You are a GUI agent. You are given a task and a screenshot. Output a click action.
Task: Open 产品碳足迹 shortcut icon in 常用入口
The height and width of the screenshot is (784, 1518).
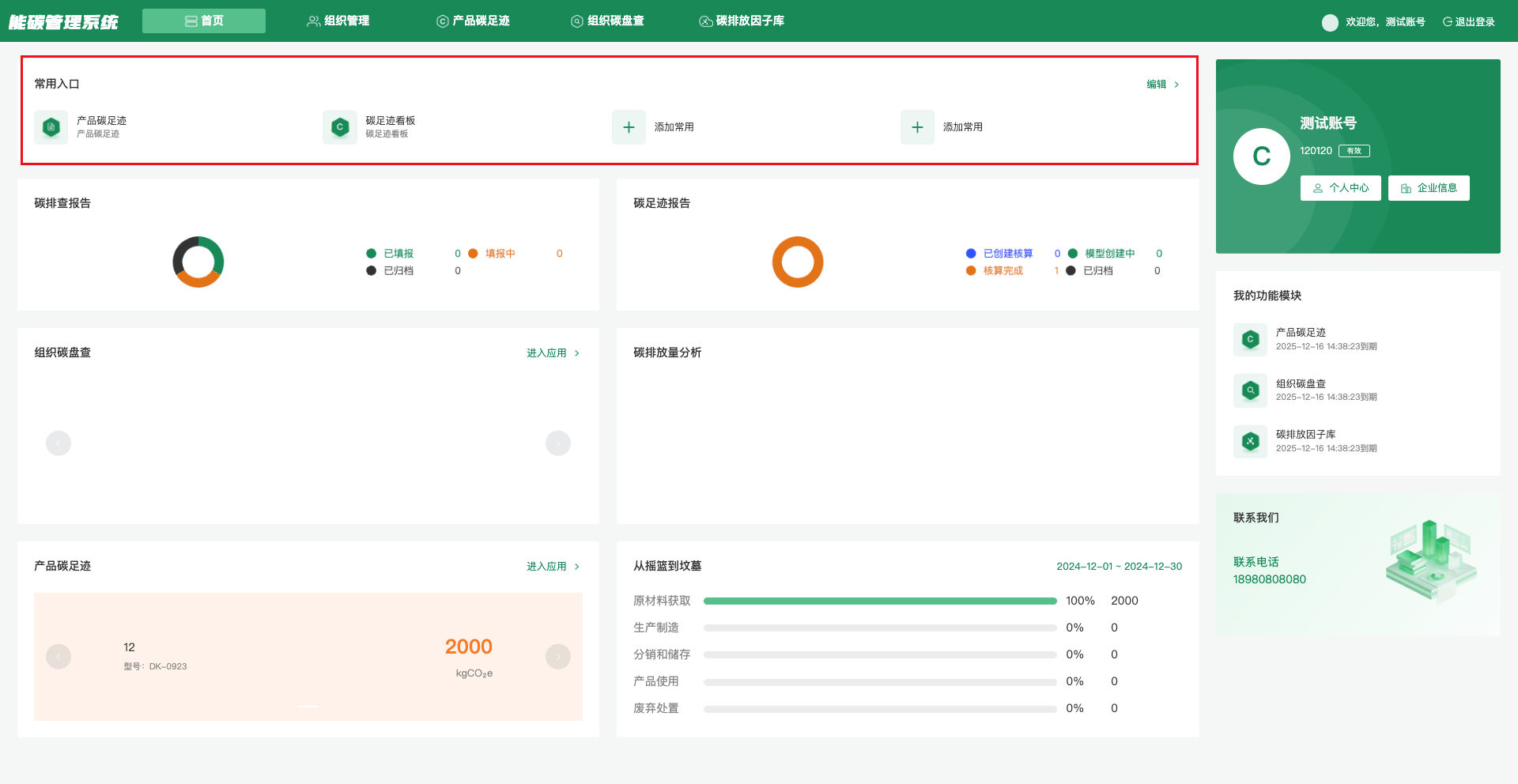(51, 127)
